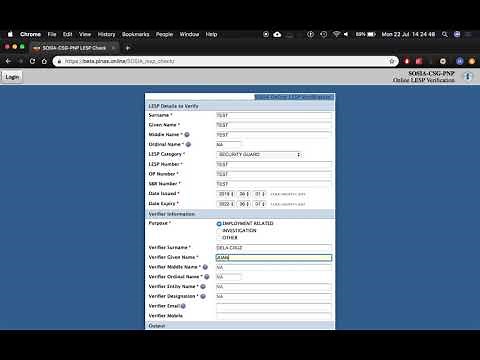Screen dimensions: 480x360
Task: Click the blue link at form's top right
Action: (294, 97)
